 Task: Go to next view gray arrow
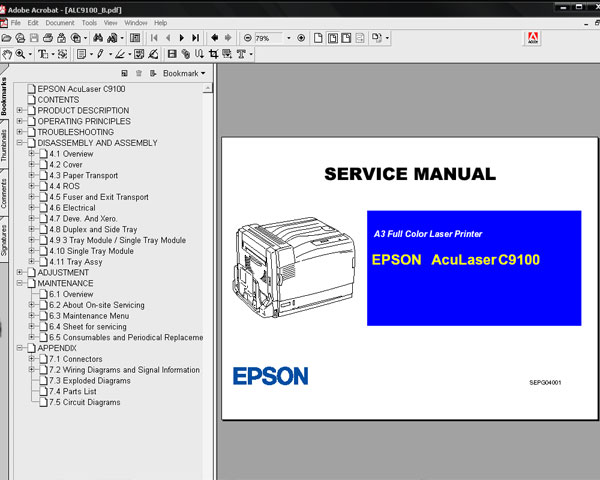point(228,38)
